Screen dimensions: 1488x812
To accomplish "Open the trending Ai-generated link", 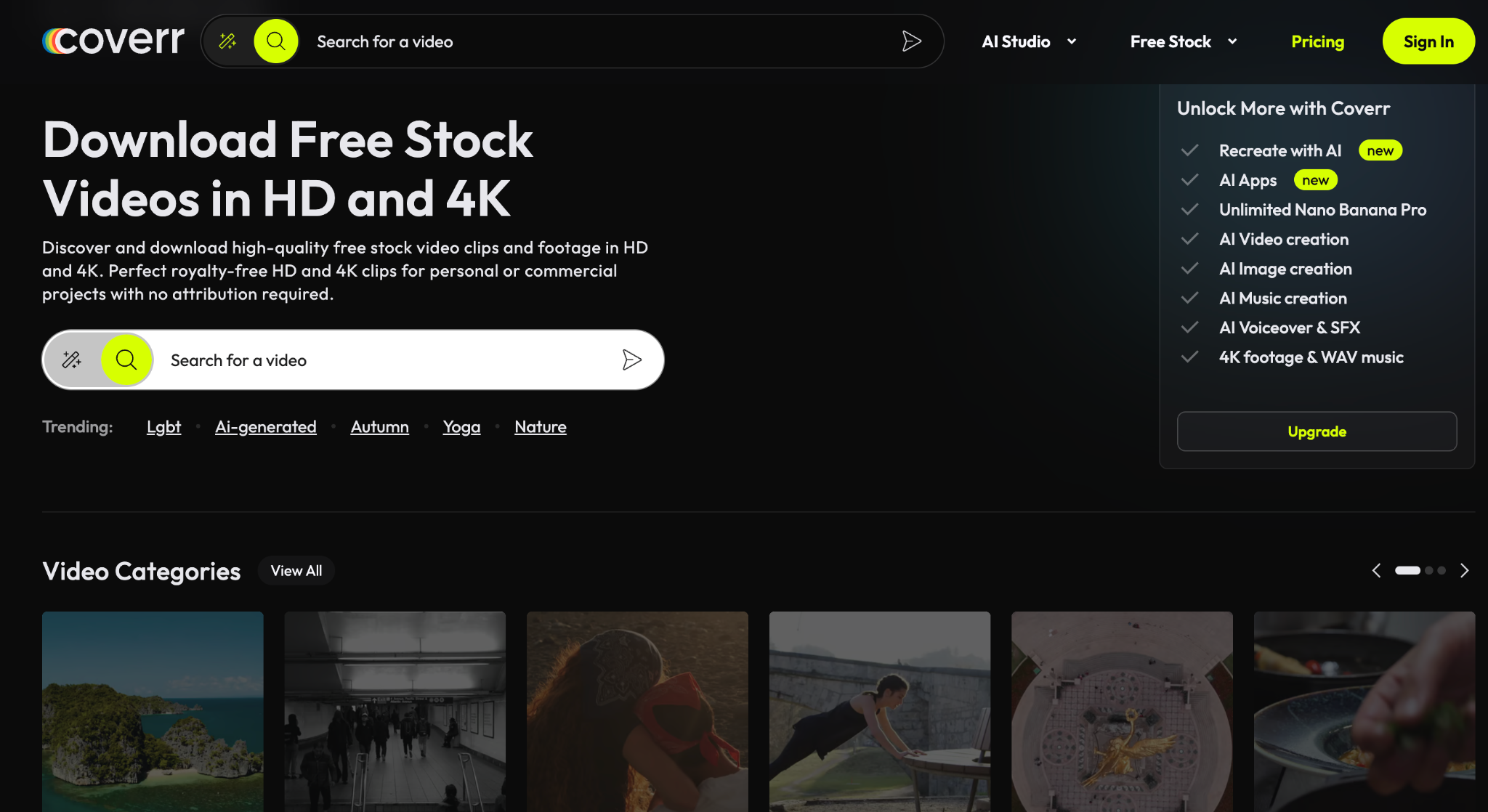I will (265, 427).
